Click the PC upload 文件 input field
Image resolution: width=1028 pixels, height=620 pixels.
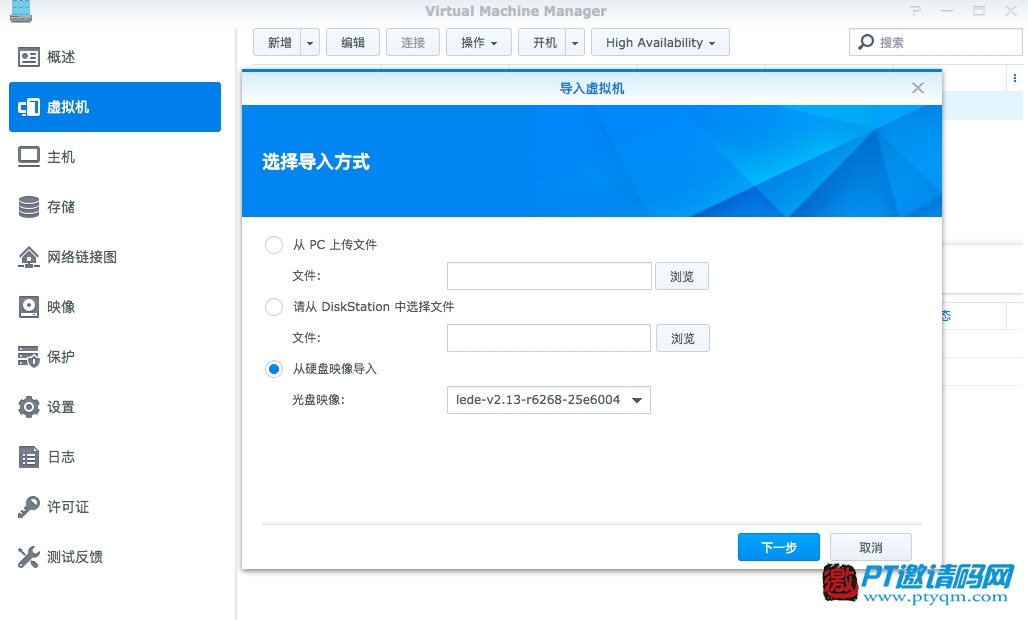tap(549, 276)
